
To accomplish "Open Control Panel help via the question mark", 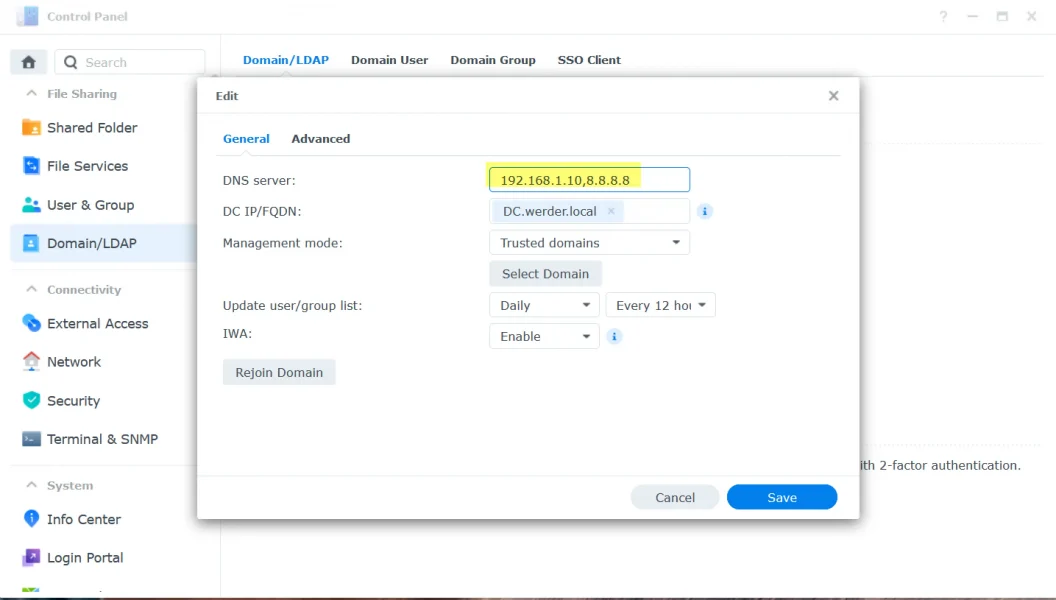I will coord(944,16).
